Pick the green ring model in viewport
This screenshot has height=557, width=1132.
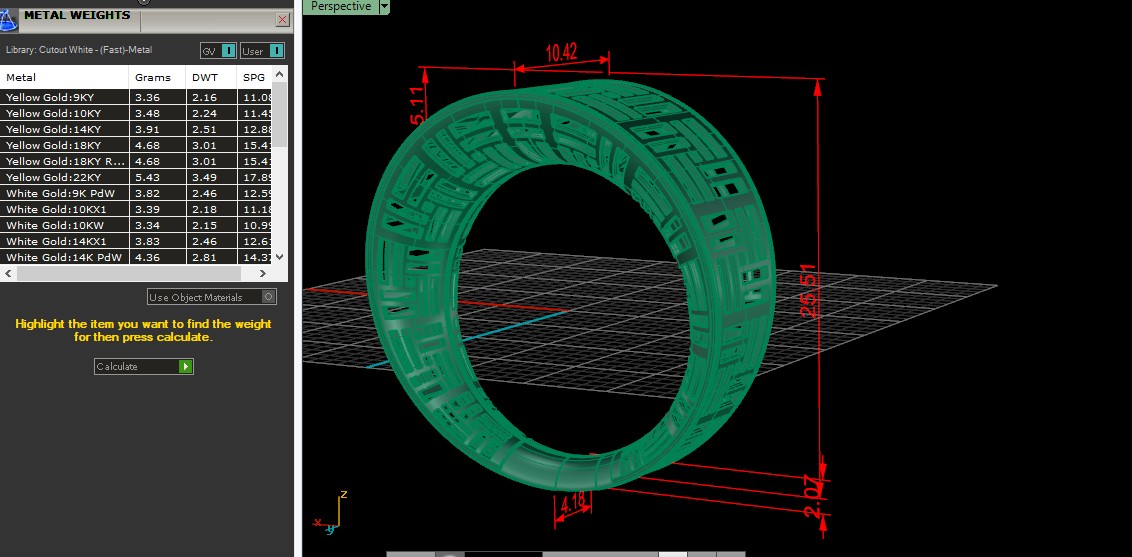(x=400, y=300)
